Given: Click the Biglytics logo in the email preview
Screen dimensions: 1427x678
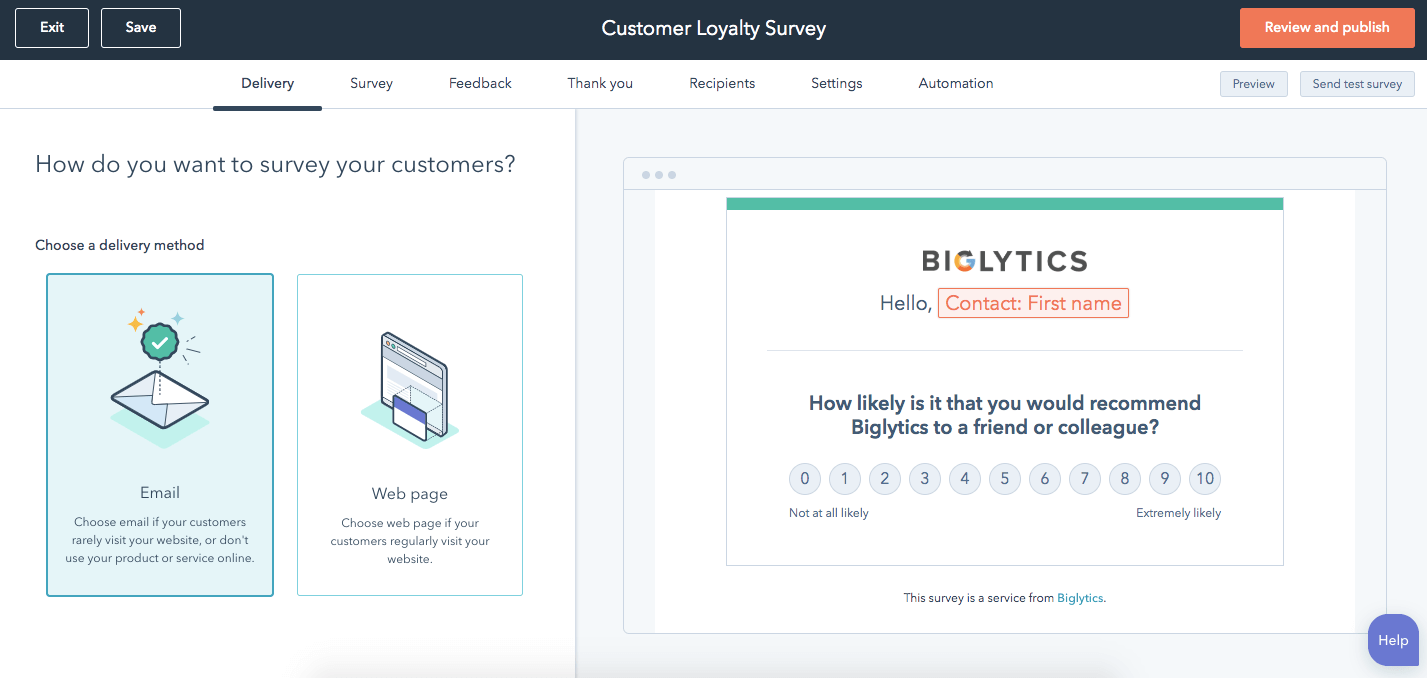Looking at the screenshot, I should [1004, 260].
